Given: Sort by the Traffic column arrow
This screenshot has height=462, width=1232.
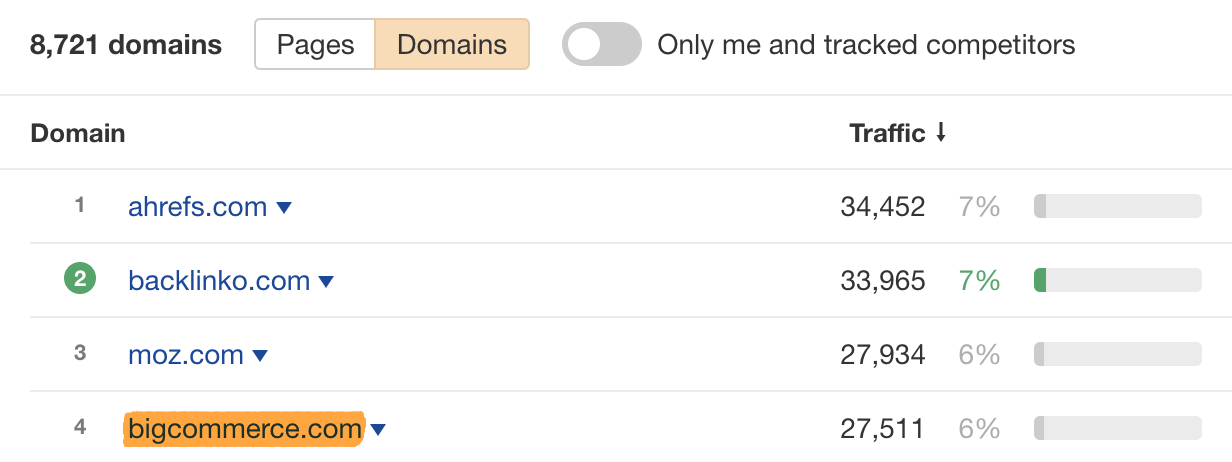Looking at the screenshot, I should (941, 133).
